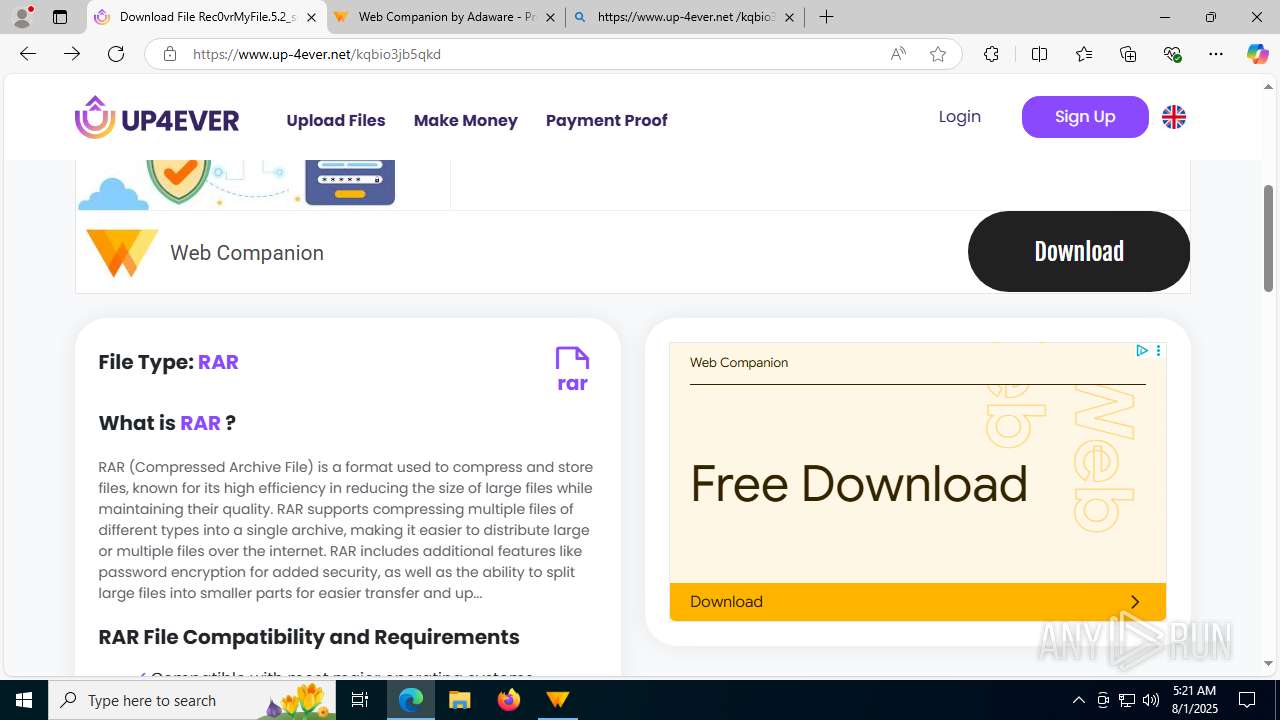Open Microsoft Edge from the taskbar
Image resolution: width=1280 pixels, height=720 pixels.
click(411, 700)
